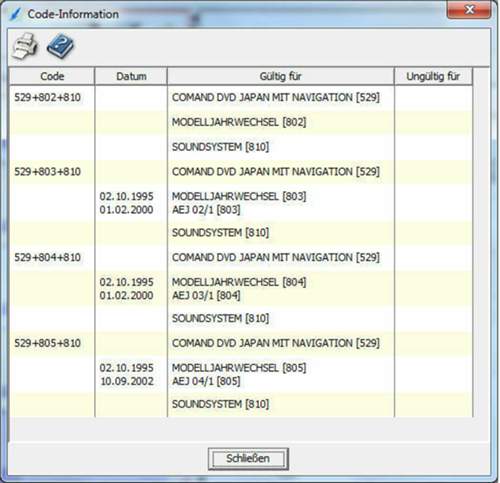This screenshot has height=483, width=500.
Task: Click COMAND DVD JAPAN row under 529+804+810
Action: [x=276, y=257]
